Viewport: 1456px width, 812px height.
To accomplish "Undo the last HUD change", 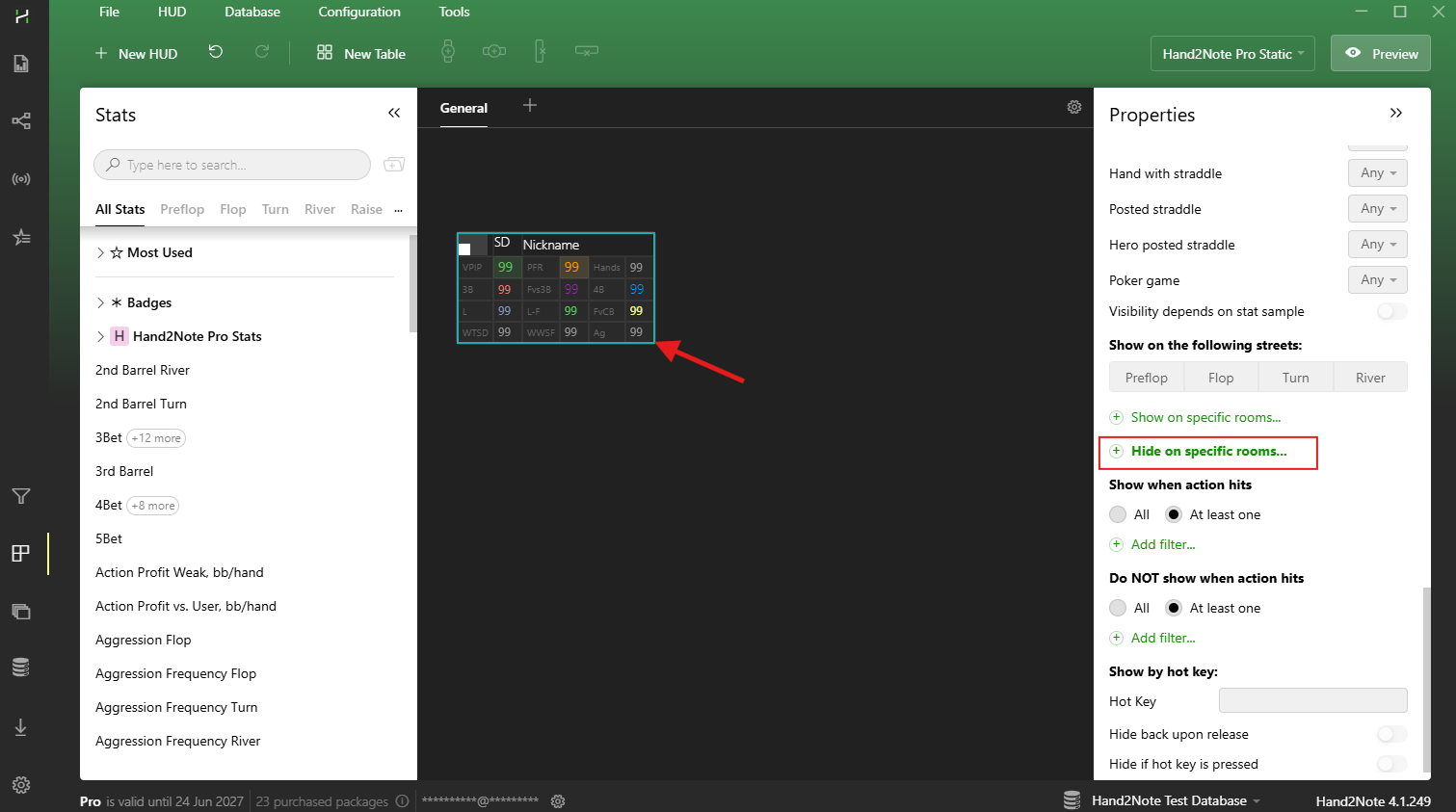I will click(216, 52).
